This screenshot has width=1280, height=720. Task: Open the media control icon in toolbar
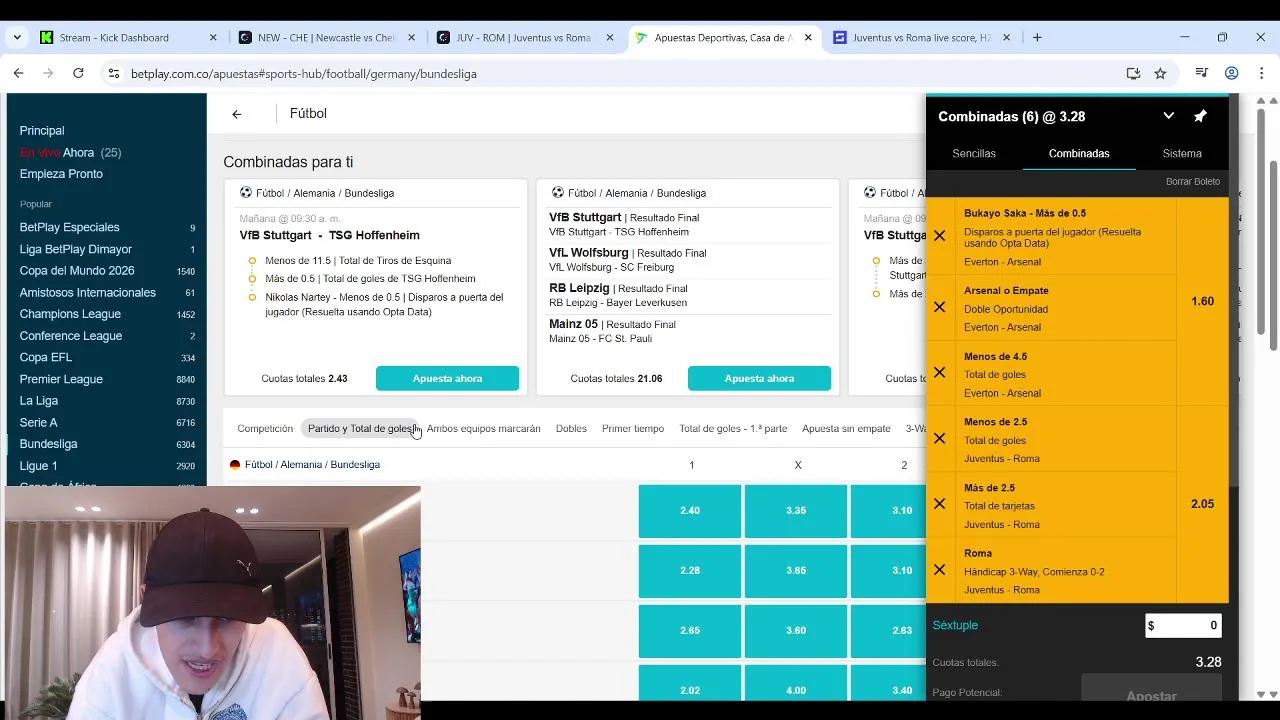tap(1203, 73)
